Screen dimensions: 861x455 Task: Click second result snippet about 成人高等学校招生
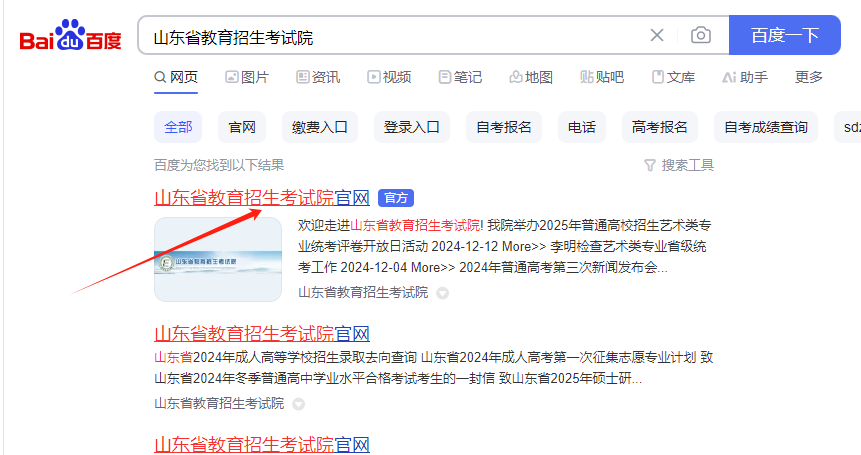pyautogui.click(x=434, y=368)
